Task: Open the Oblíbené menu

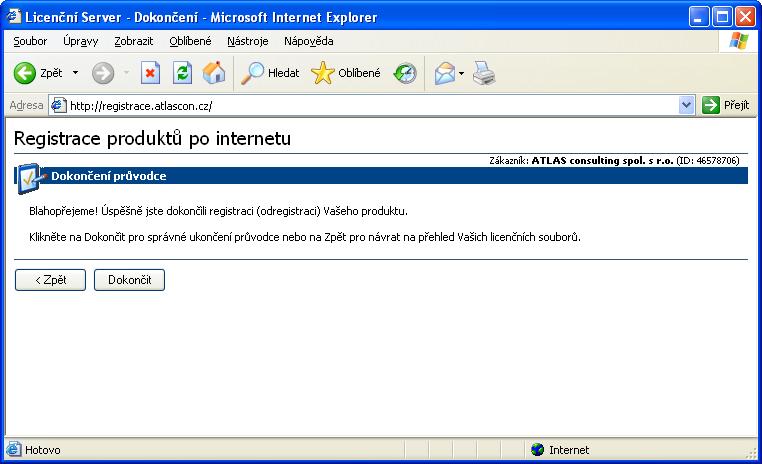Action: pos(190,41)
